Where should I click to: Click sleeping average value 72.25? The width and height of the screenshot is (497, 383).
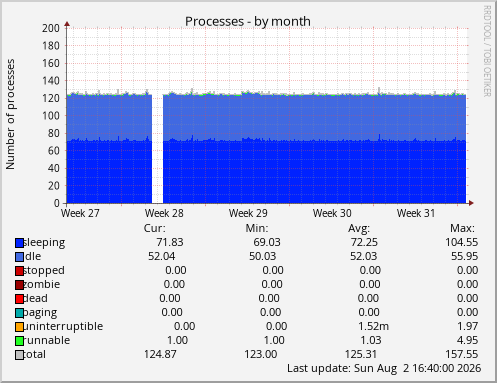(364, 242)
